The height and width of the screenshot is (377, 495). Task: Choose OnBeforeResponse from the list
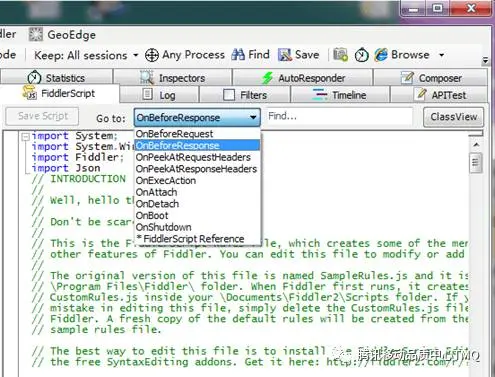point(197,145)
